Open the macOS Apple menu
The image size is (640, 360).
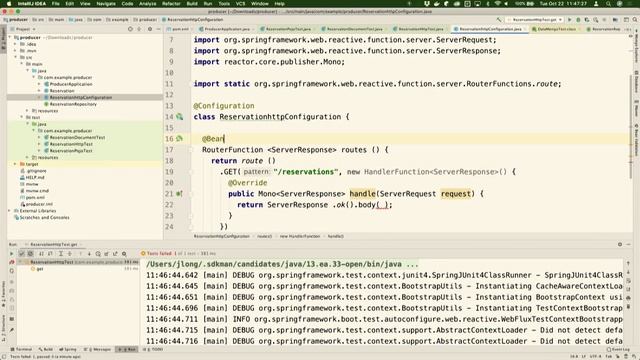[9, 4]
